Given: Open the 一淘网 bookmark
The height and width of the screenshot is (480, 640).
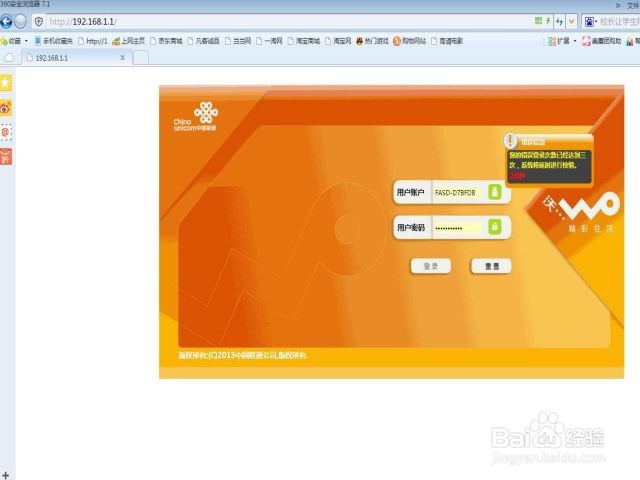Looking at the screenshot, I should coord(269,41).
